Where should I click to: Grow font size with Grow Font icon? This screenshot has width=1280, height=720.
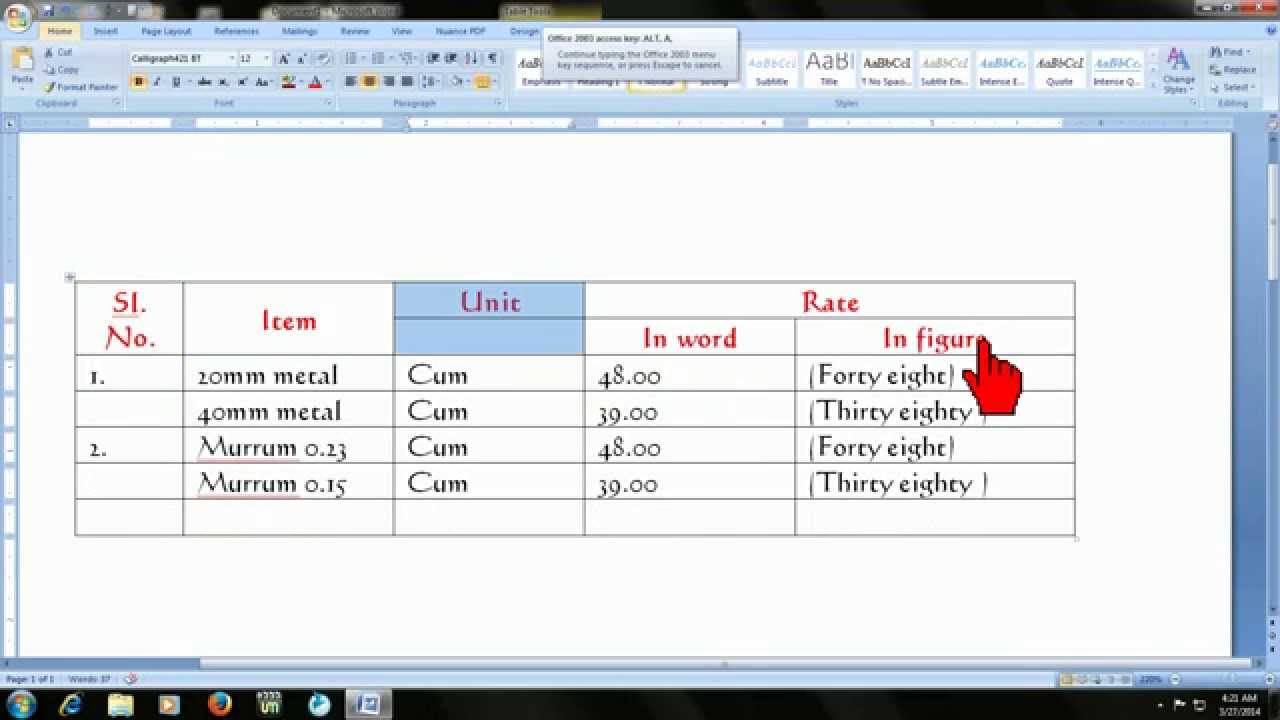tap(284, 59)
